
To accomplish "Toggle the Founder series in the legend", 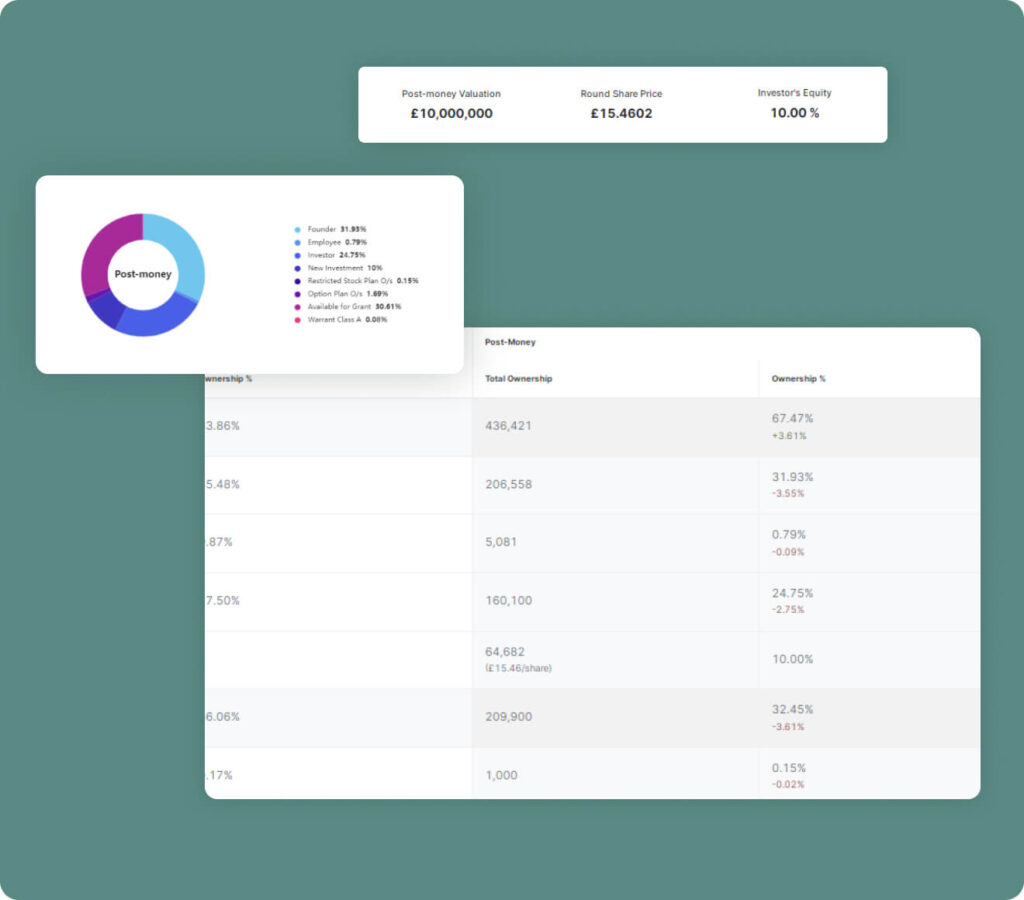I will pyautogui.click(x=330, y=229).
